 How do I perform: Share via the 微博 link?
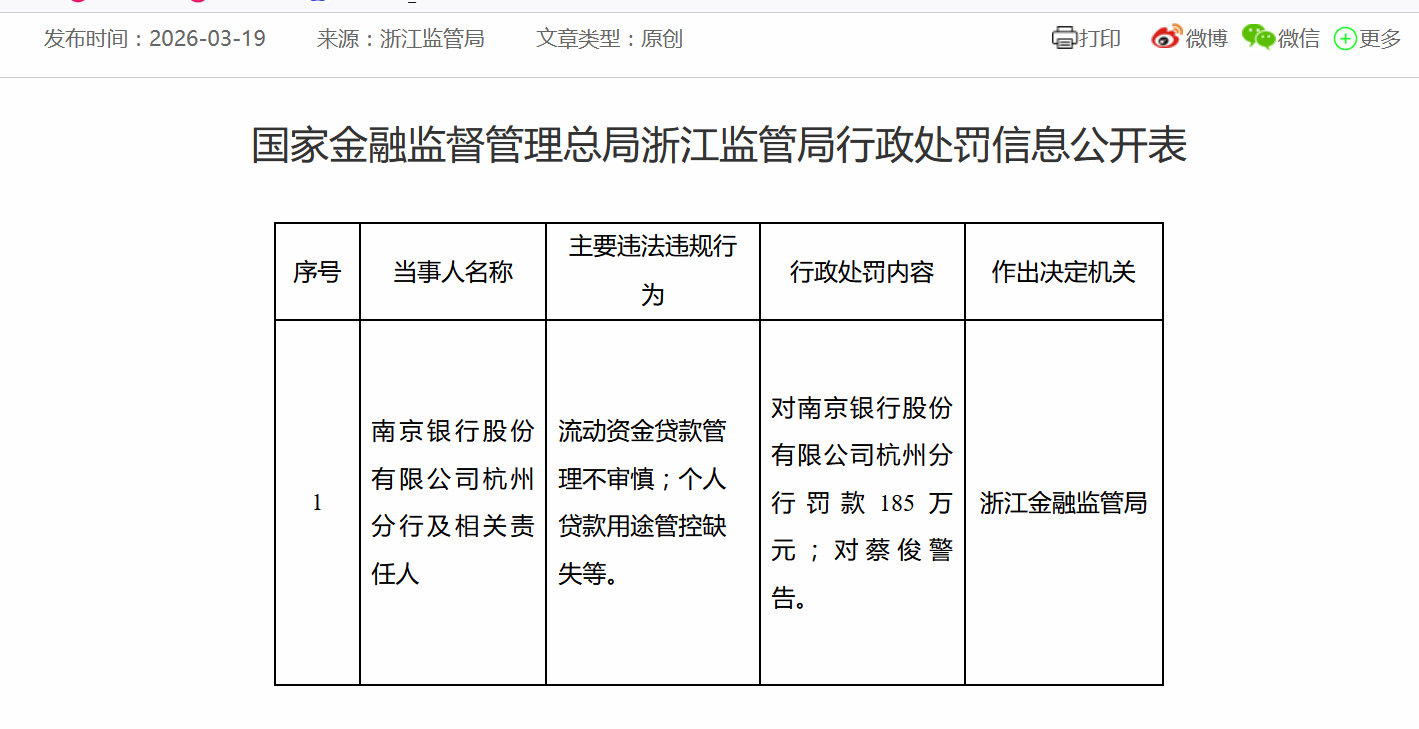coord(1207,38)
